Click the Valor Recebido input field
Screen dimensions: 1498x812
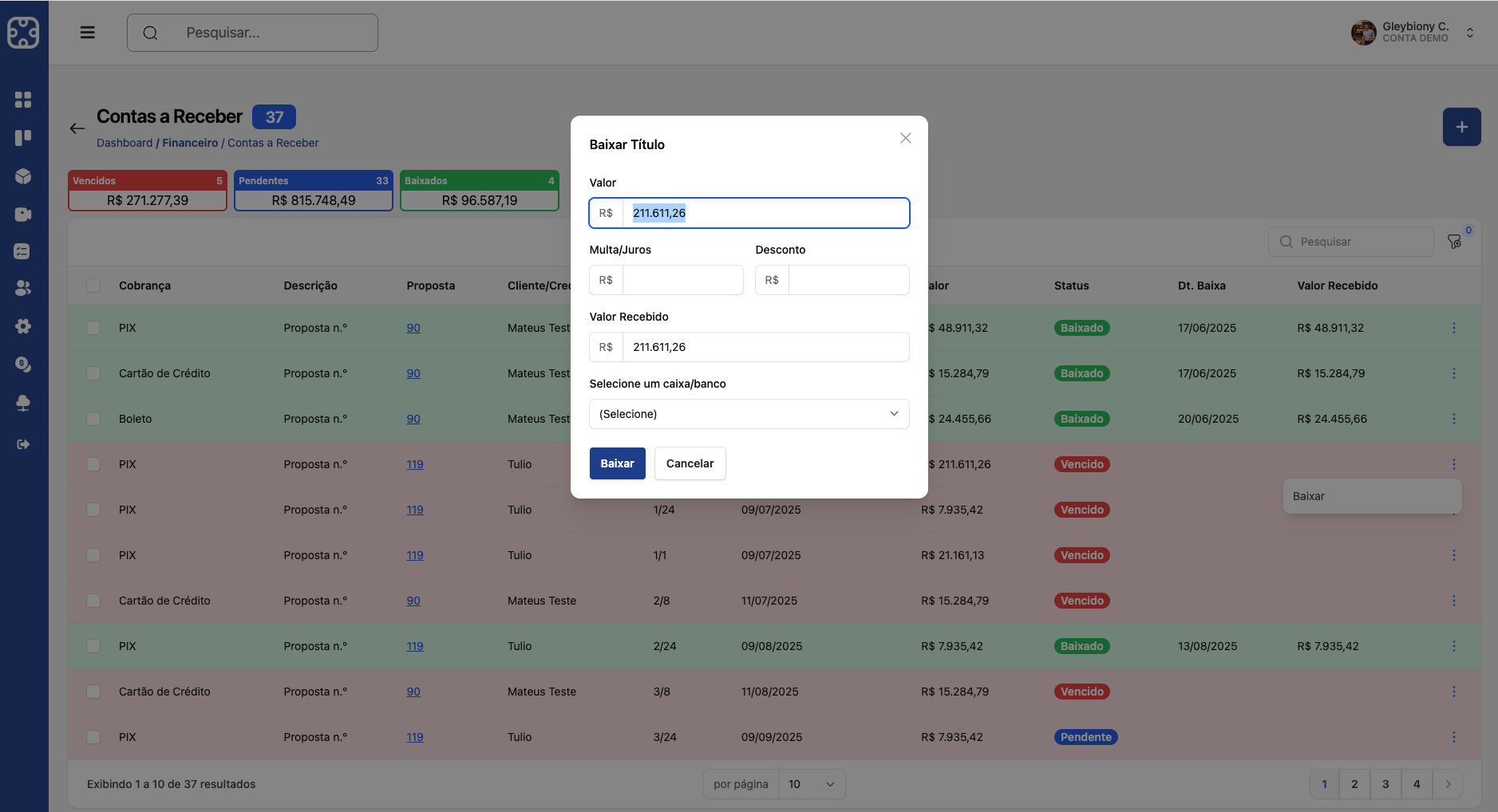pos(765,347)
